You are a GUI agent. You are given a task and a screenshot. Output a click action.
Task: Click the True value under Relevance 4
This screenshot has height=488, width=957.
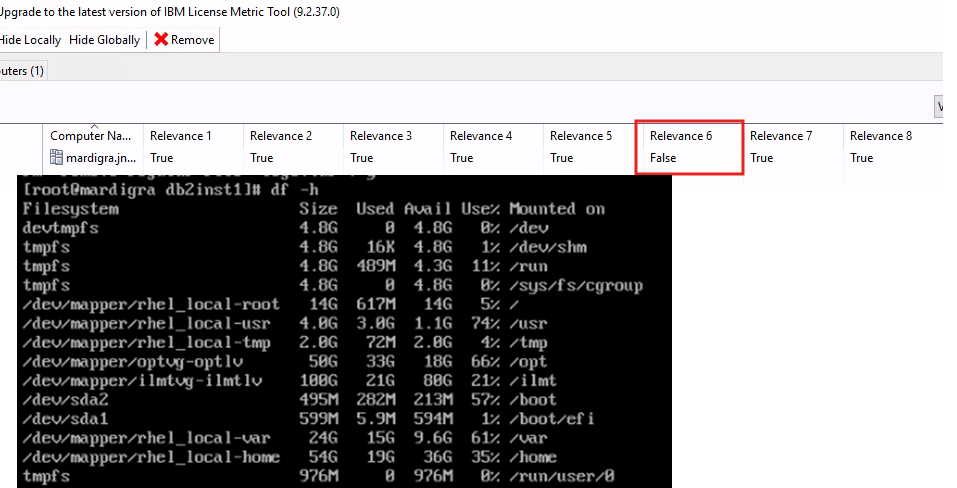pyautogui.click(x=462, y=158)
